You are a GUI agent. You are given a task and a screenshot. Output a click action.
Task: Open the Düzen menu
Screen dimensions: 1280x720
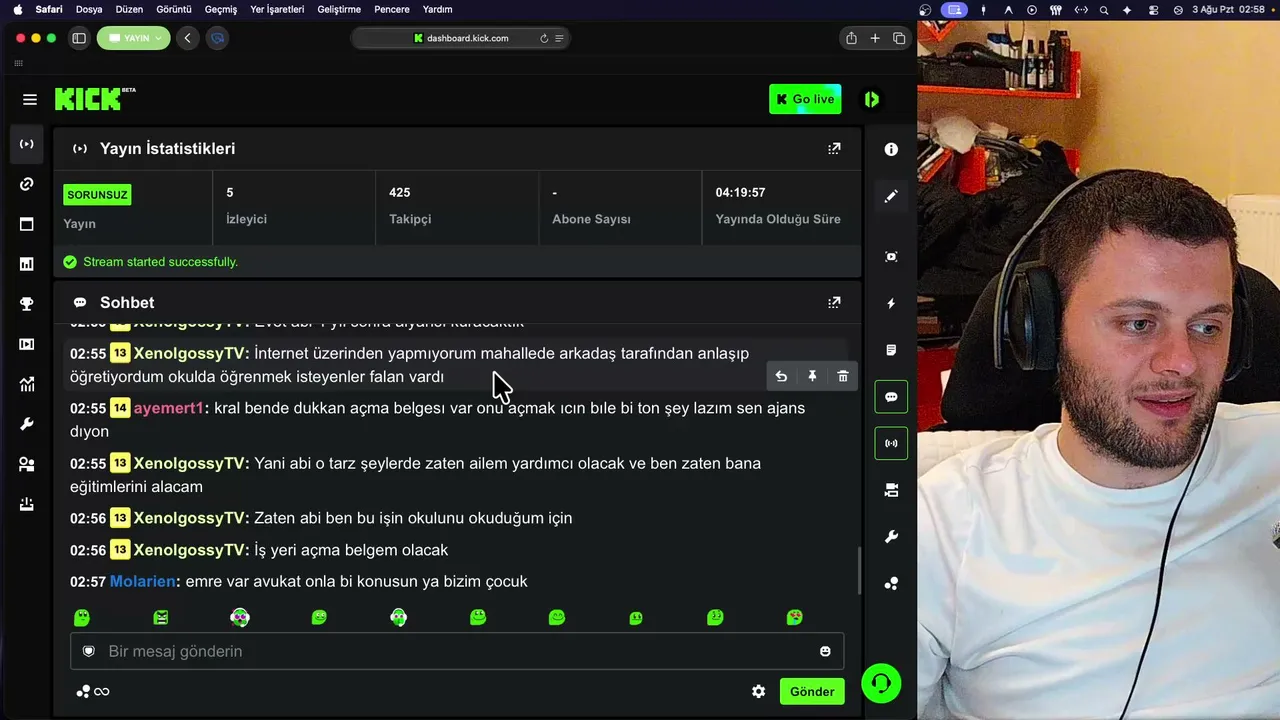(129, 9)
